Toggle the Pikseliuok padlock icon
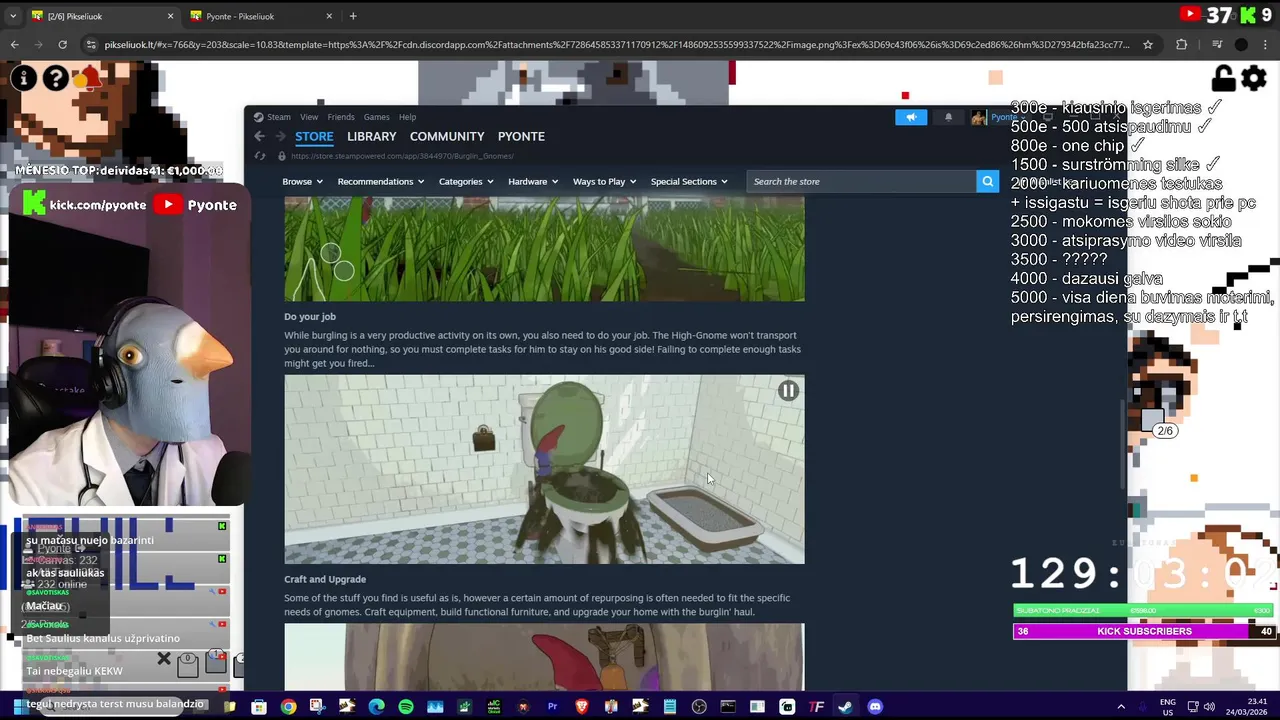The width and height of the screenshot is (1280, 720). (1223, 78)
